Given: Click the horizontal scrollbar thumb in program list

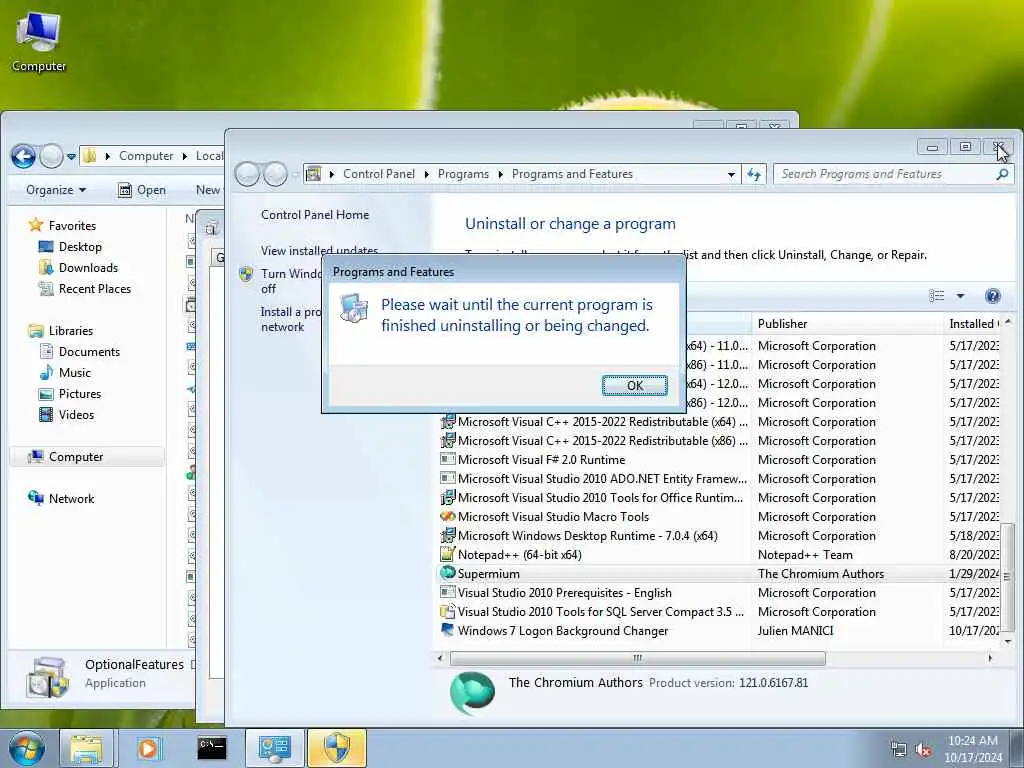Looking at the screenshot, I should [x=637, y=658].
